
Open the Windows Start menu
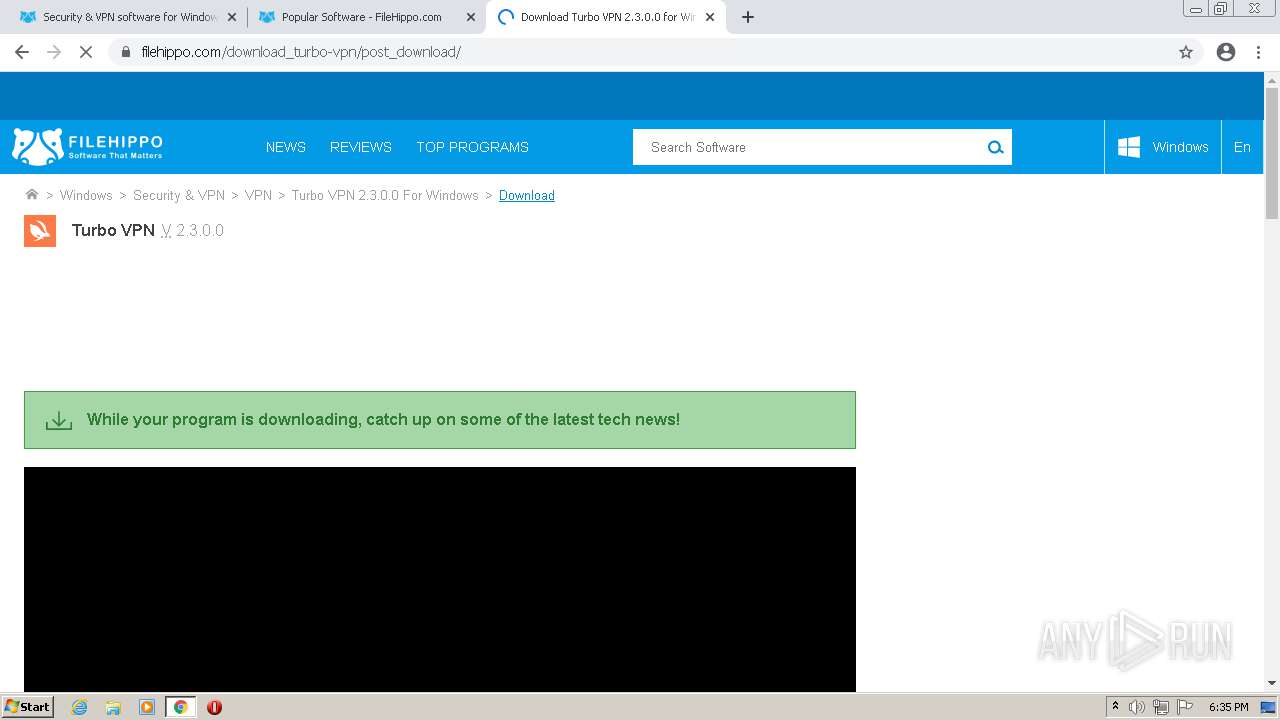pos(27,706)
